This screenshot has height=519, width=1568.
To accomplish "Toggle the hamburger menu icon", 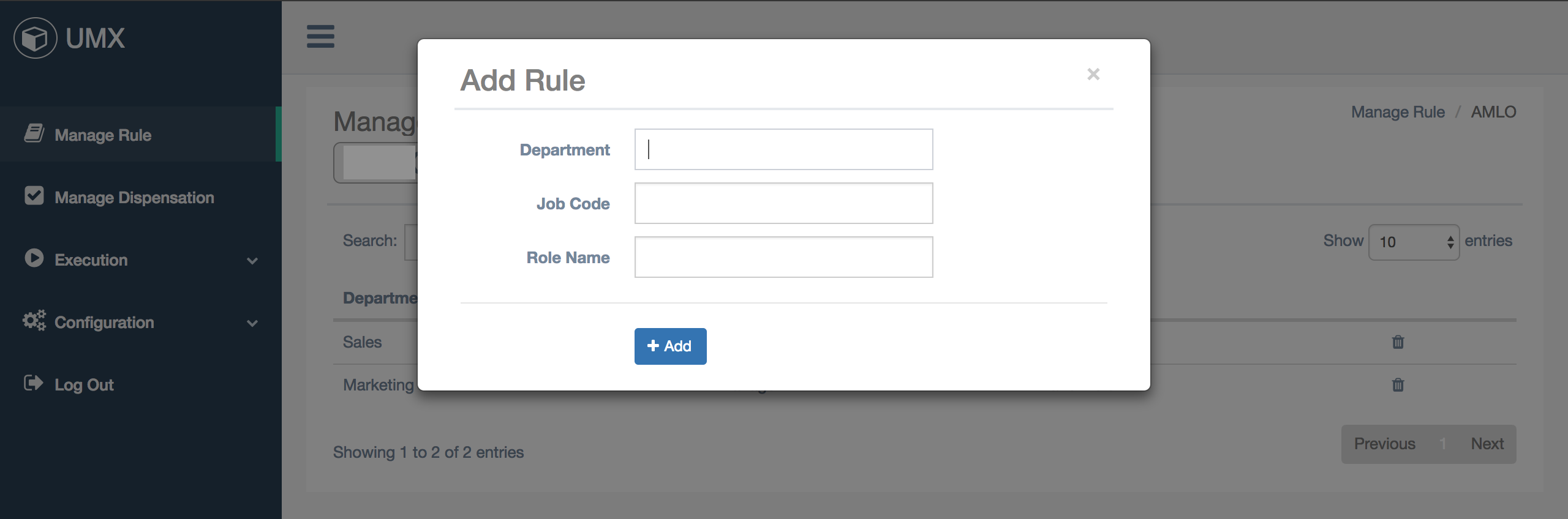I will pos(320,36).
